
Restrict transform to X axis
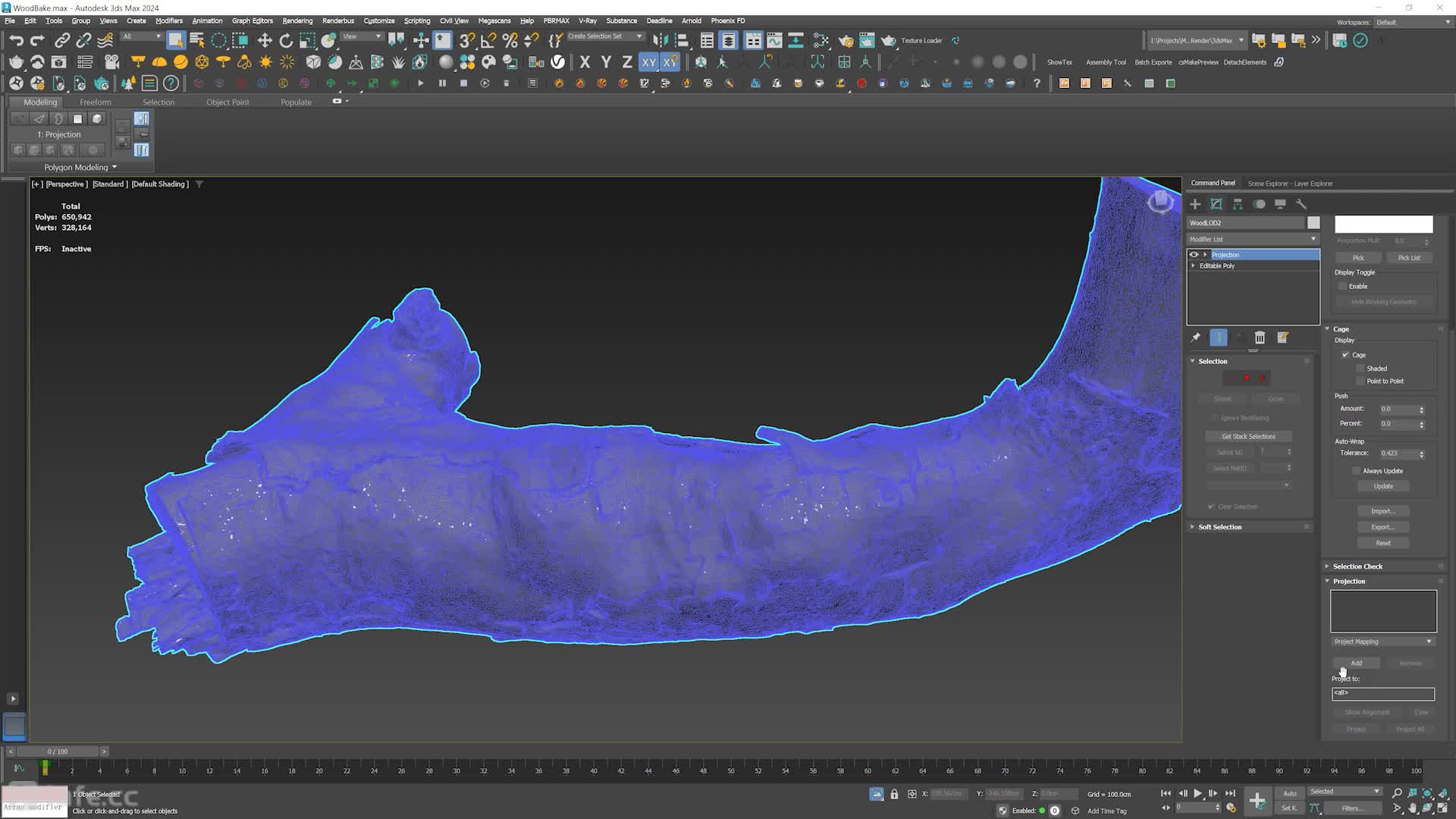[x=585, y=62]
